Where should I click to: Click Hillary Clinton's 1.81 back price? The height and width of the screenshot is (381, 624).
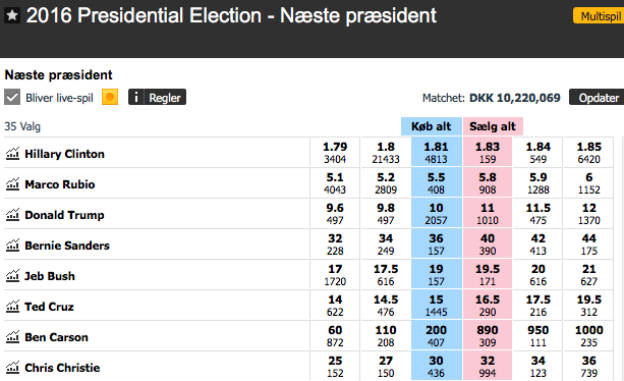pos(436,152)
